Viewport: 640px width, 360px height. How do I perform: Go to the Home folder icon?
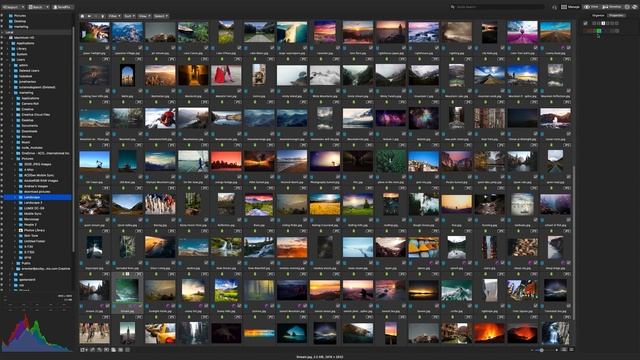pyautogui.click(x=82, y=16)
